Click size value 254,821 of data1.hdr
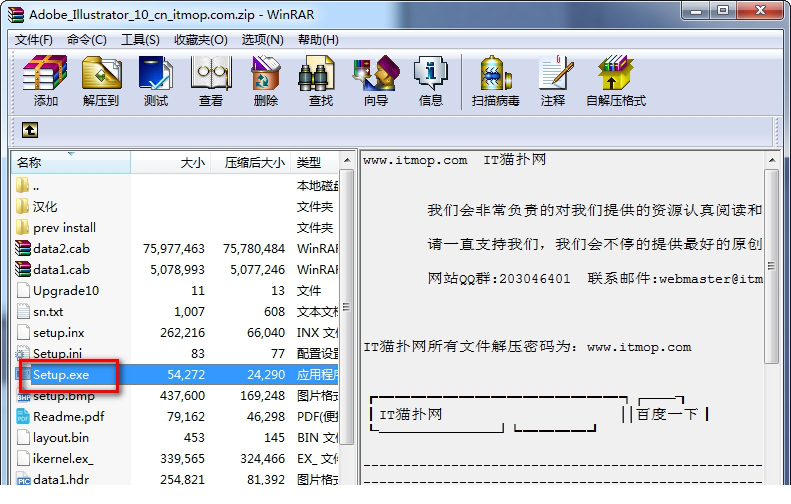The width and height of the screenshot is (791, 504). [182, 479]
